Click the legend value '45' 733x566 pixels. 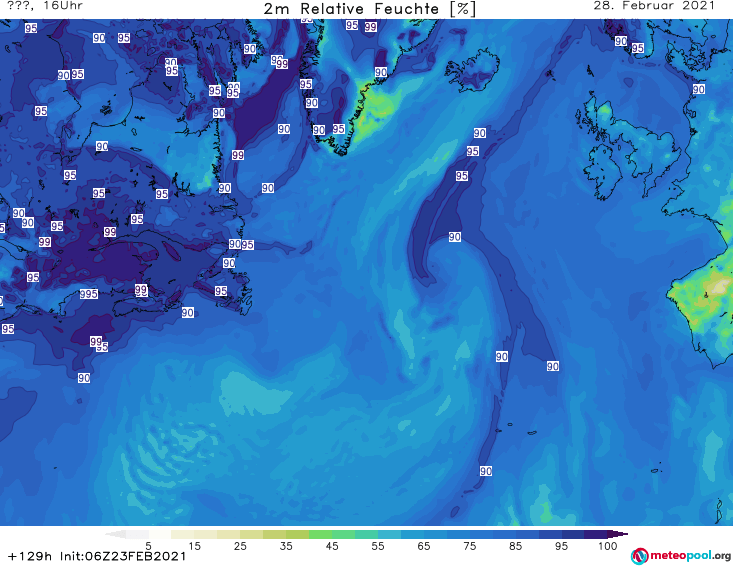[332, 546]
